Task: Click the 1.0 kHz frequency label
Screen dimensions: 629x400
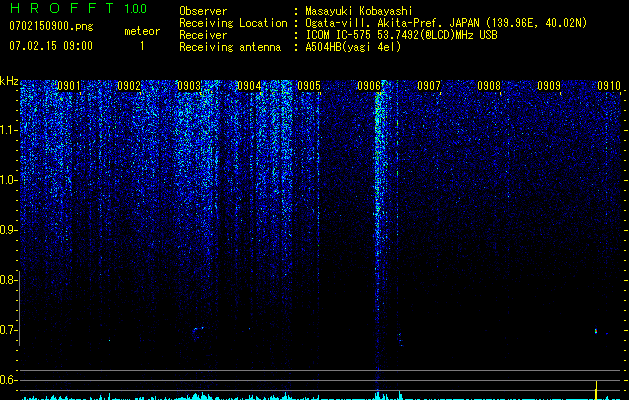Action: [8, 180]
